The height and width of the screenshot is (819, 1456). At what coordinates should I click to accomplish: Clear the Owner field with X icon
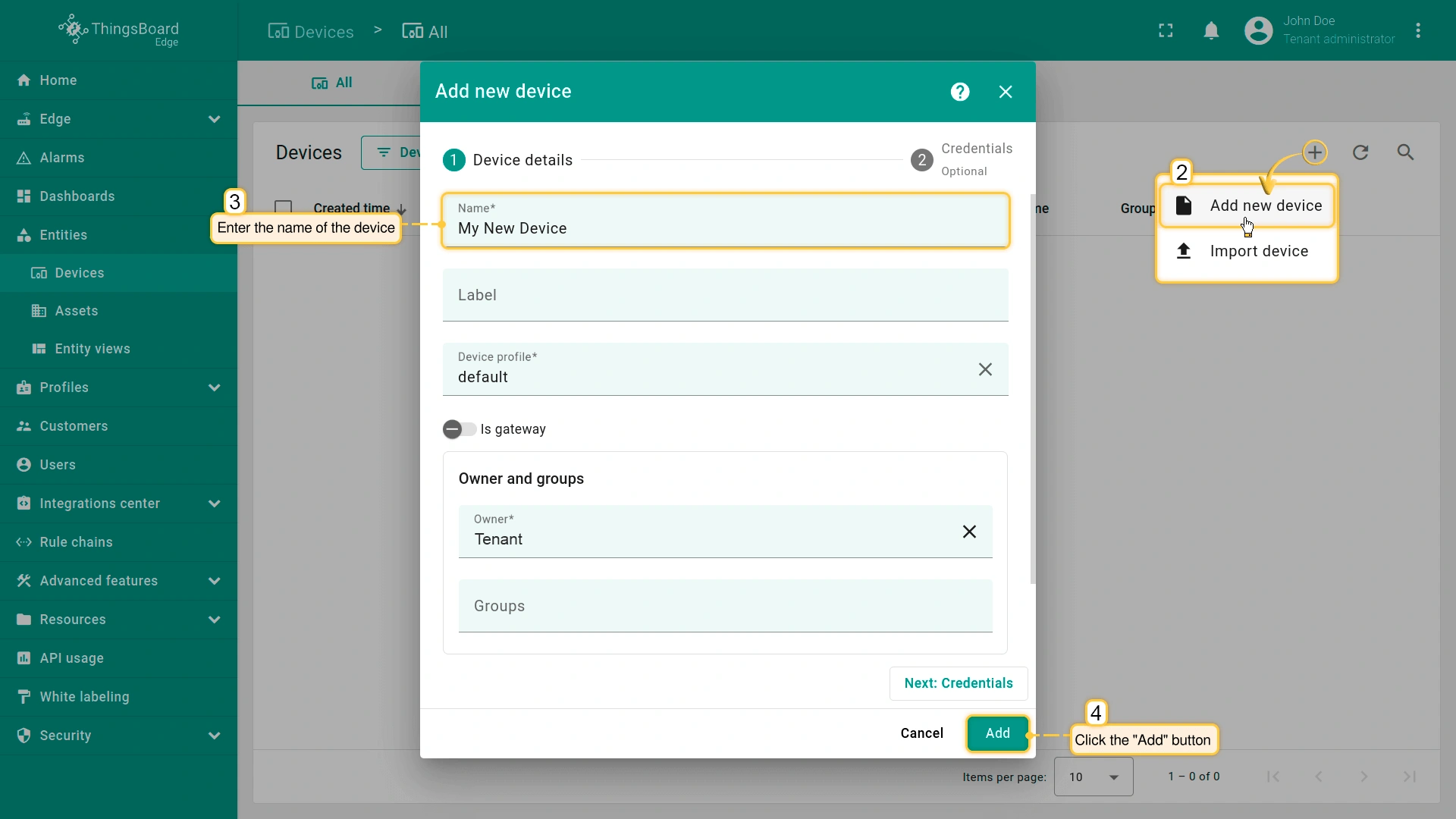(x=969, y=532)
